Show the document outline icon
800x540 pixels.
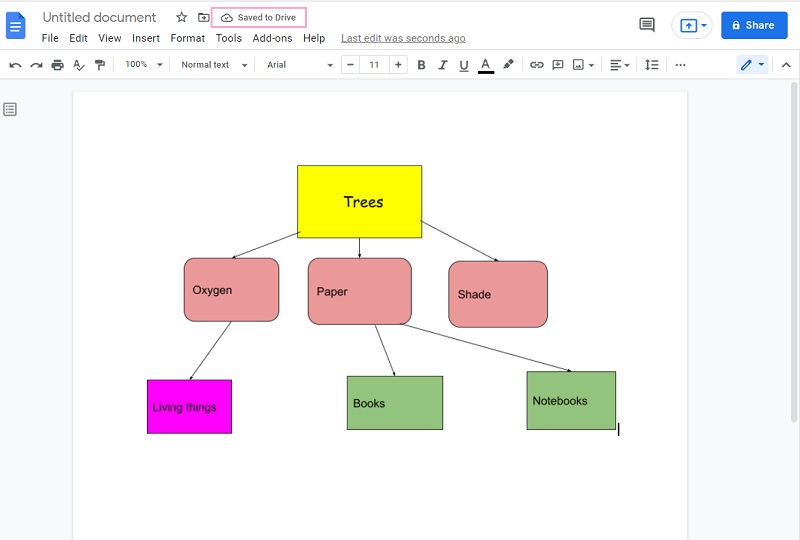[x=10, y=109]
